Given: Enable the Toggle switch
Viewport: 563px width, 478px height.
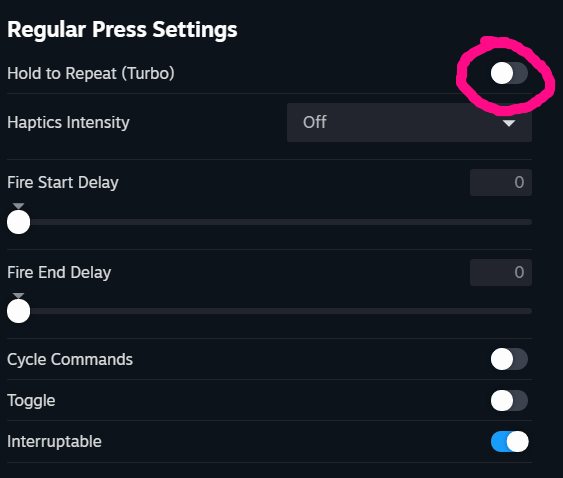Looking at the screenshot, I should click(509, 400).
